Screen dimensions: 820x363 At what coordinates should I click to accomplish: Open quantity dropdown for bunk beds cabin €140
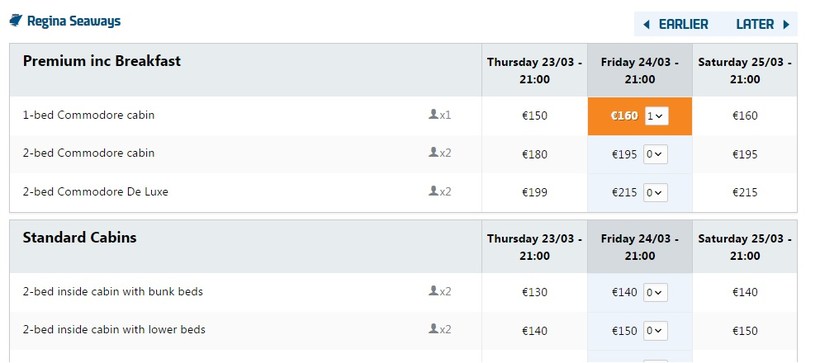click(x=655, y=292)
